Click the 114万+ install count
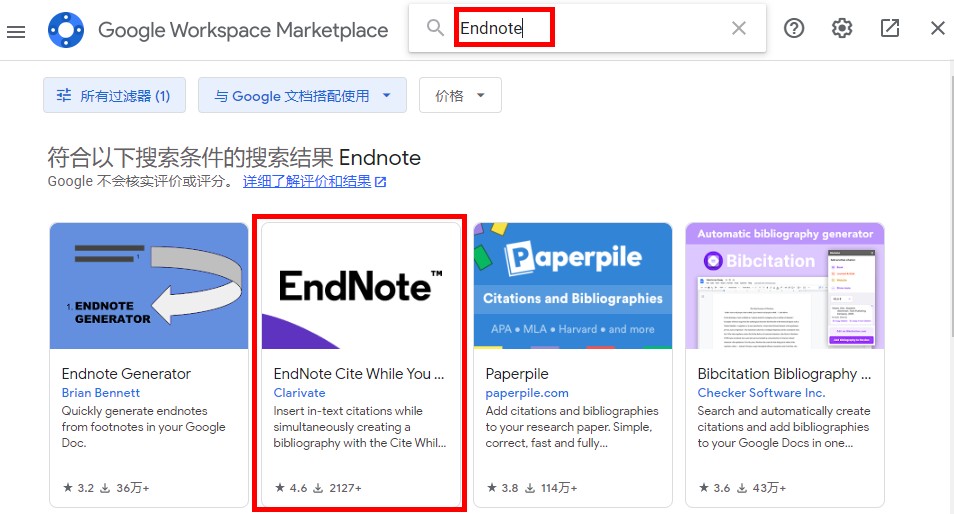Viewport: 954px width, 514px height. (551, 488)
